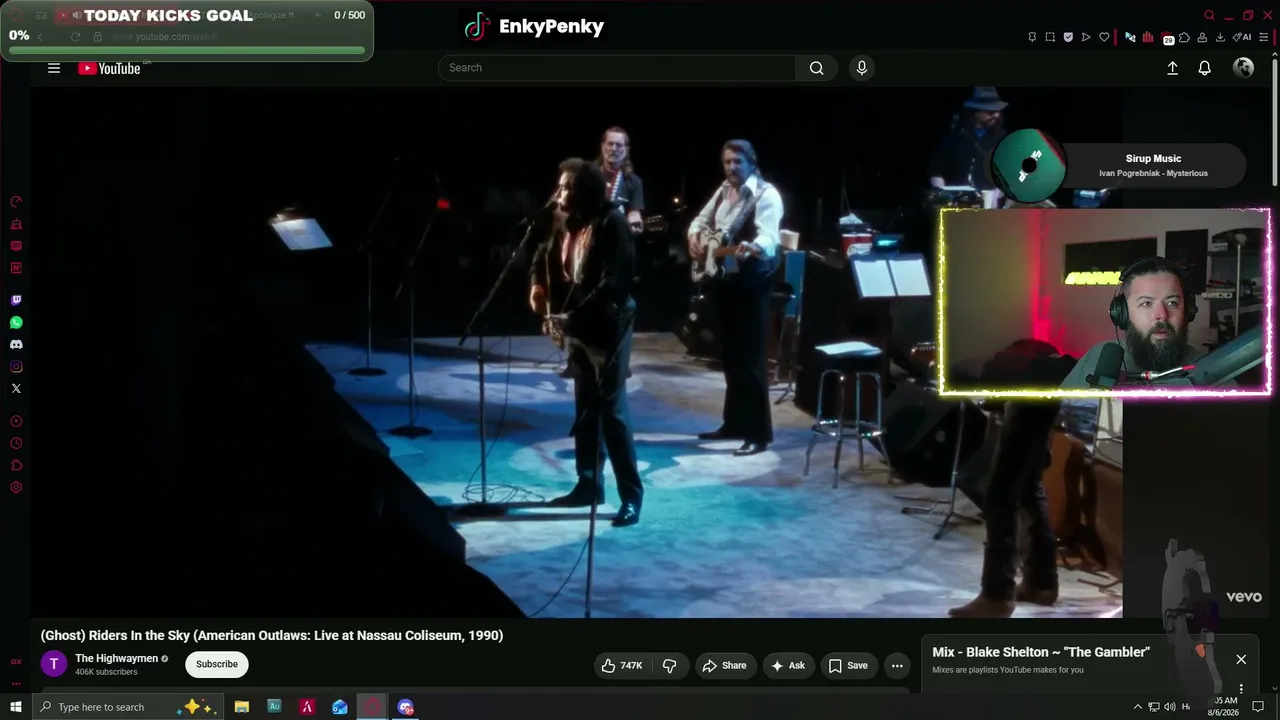This screenshot has width=1280, height=720.
Task: Open more actions three-dot menu
Action: (x=897, y=666)
